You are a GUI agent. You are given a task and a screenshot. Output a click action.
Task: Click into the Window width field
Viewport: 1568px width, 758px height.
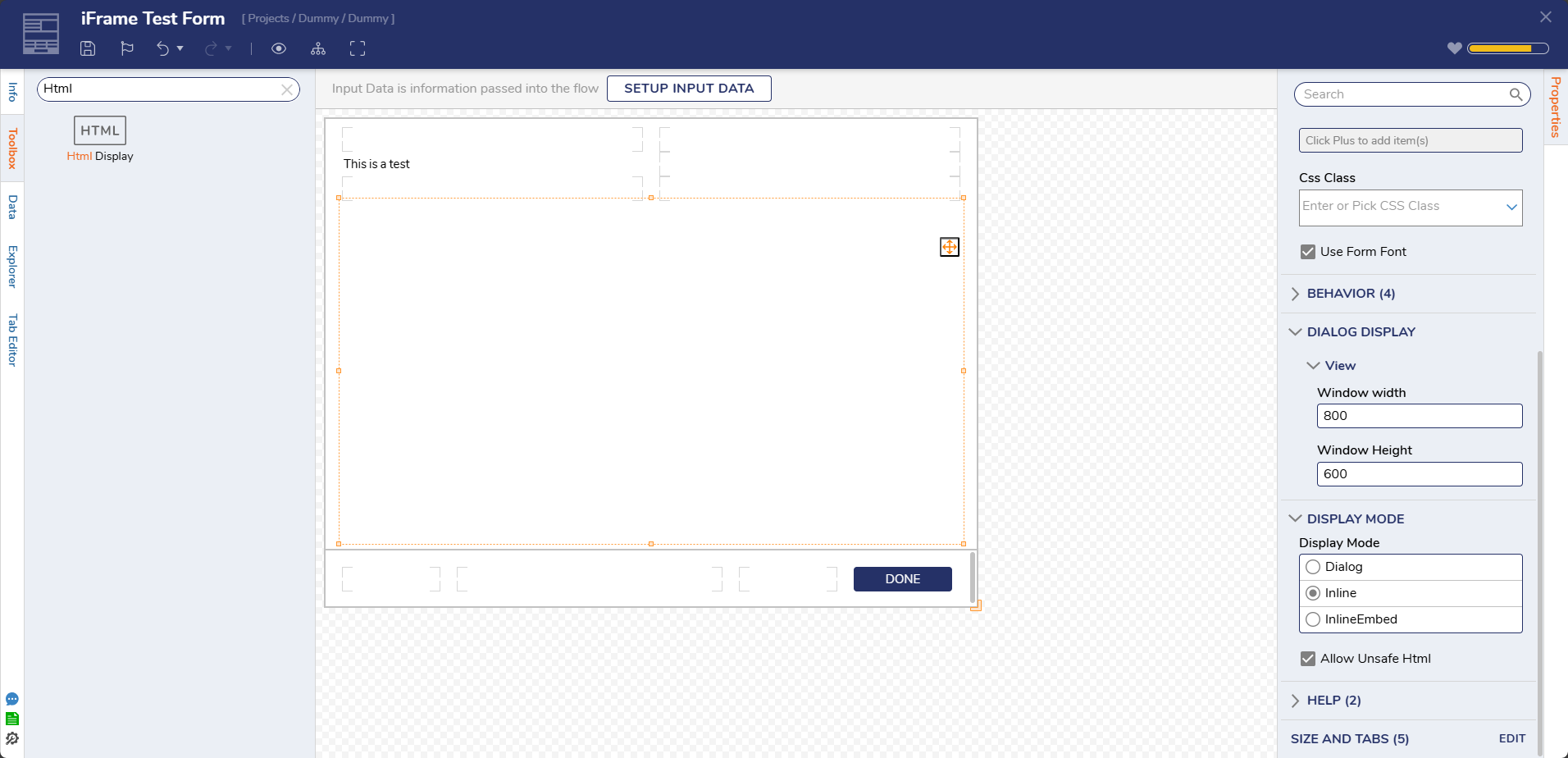(1419, 416)
